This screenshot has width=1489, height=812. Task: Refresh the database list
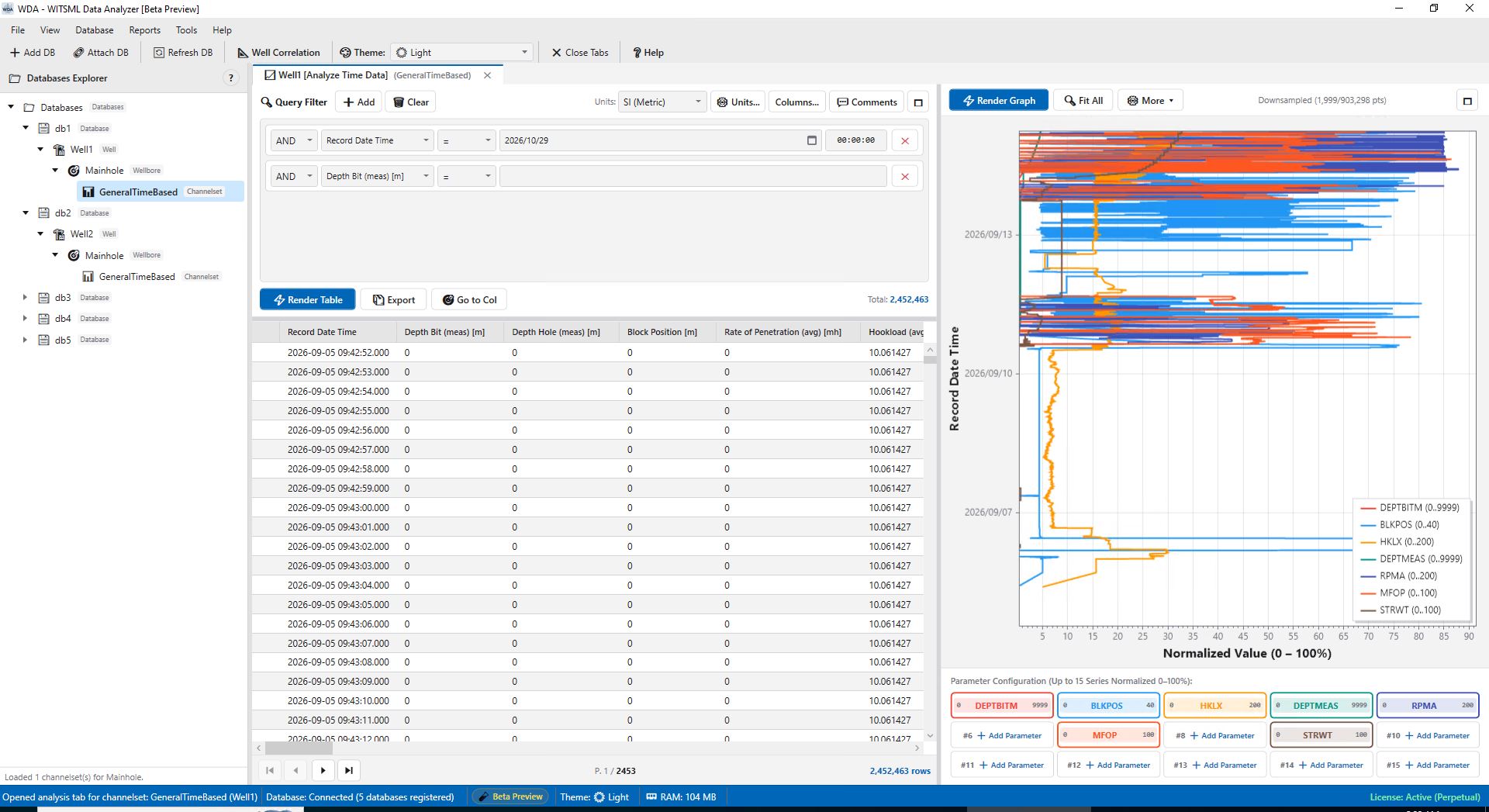pyautogui.click(x=183, y=53)
